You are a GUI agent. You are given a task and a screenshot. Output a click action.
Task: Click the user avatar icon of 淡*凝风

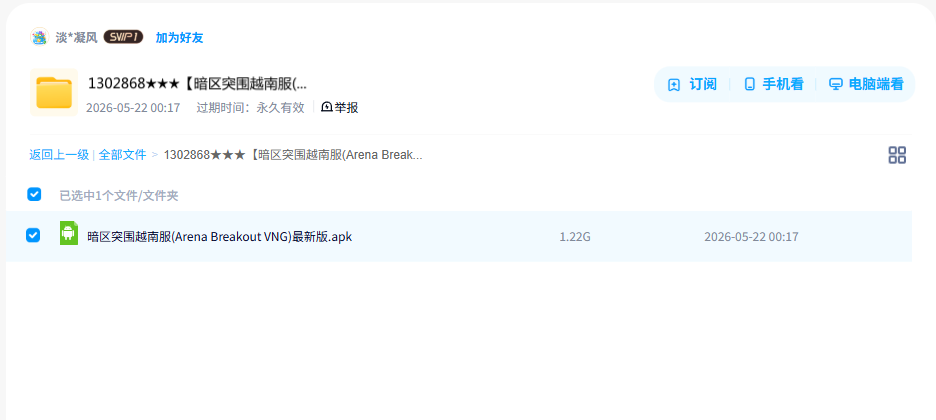click(x=39, y=37)
